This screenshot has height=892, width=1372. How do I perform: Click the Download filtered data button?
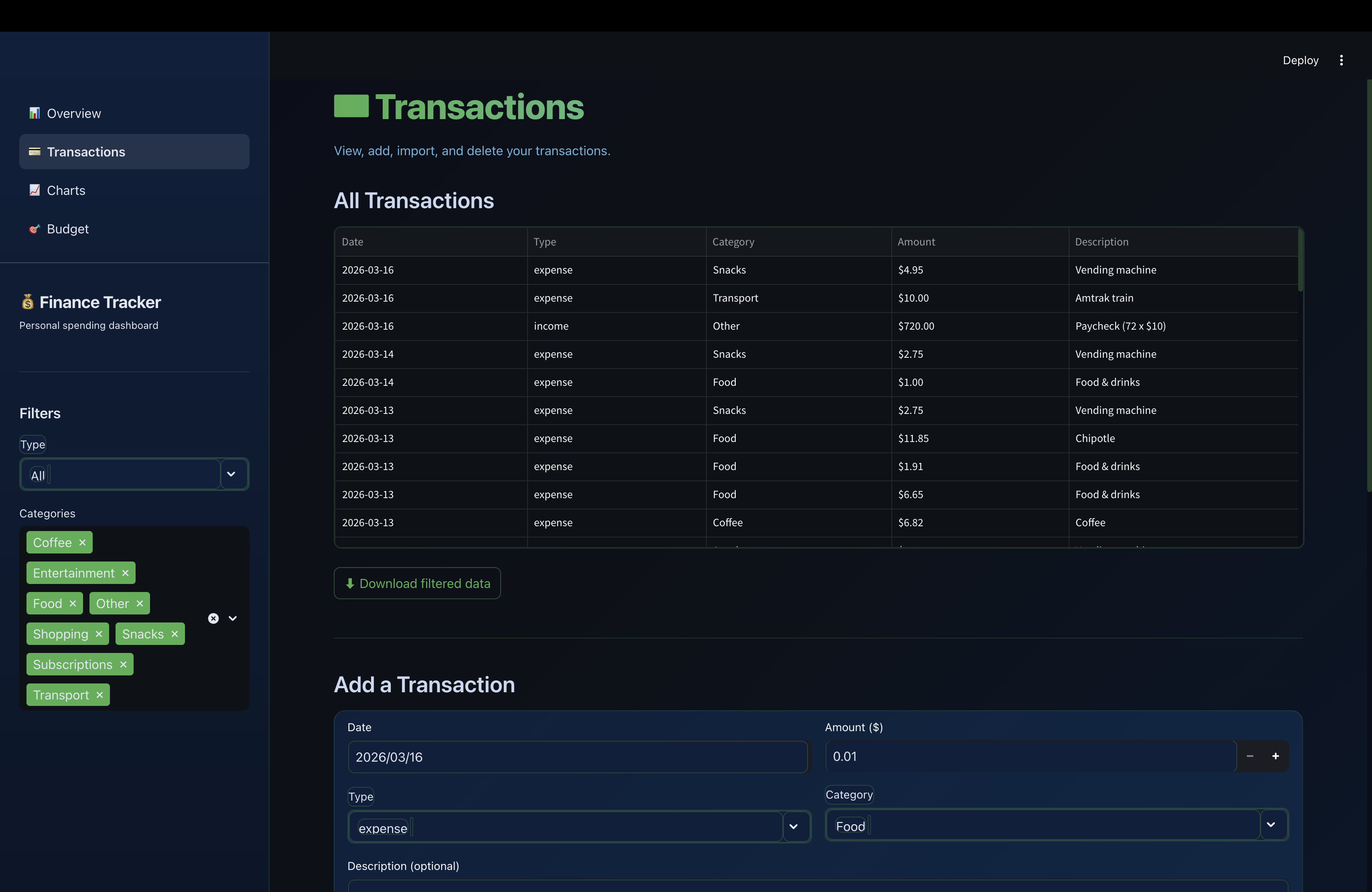coord(417,583)
